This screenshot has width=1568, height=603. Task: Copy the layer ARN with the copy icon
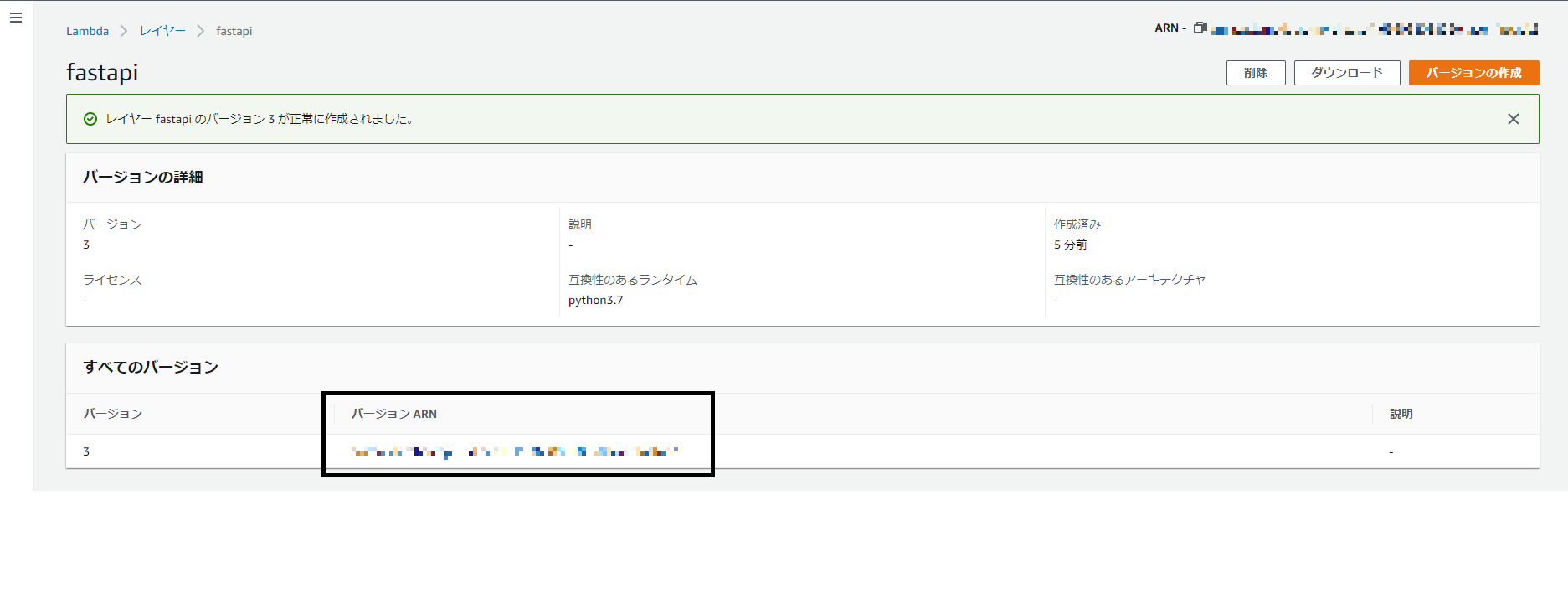point(1200,28)
